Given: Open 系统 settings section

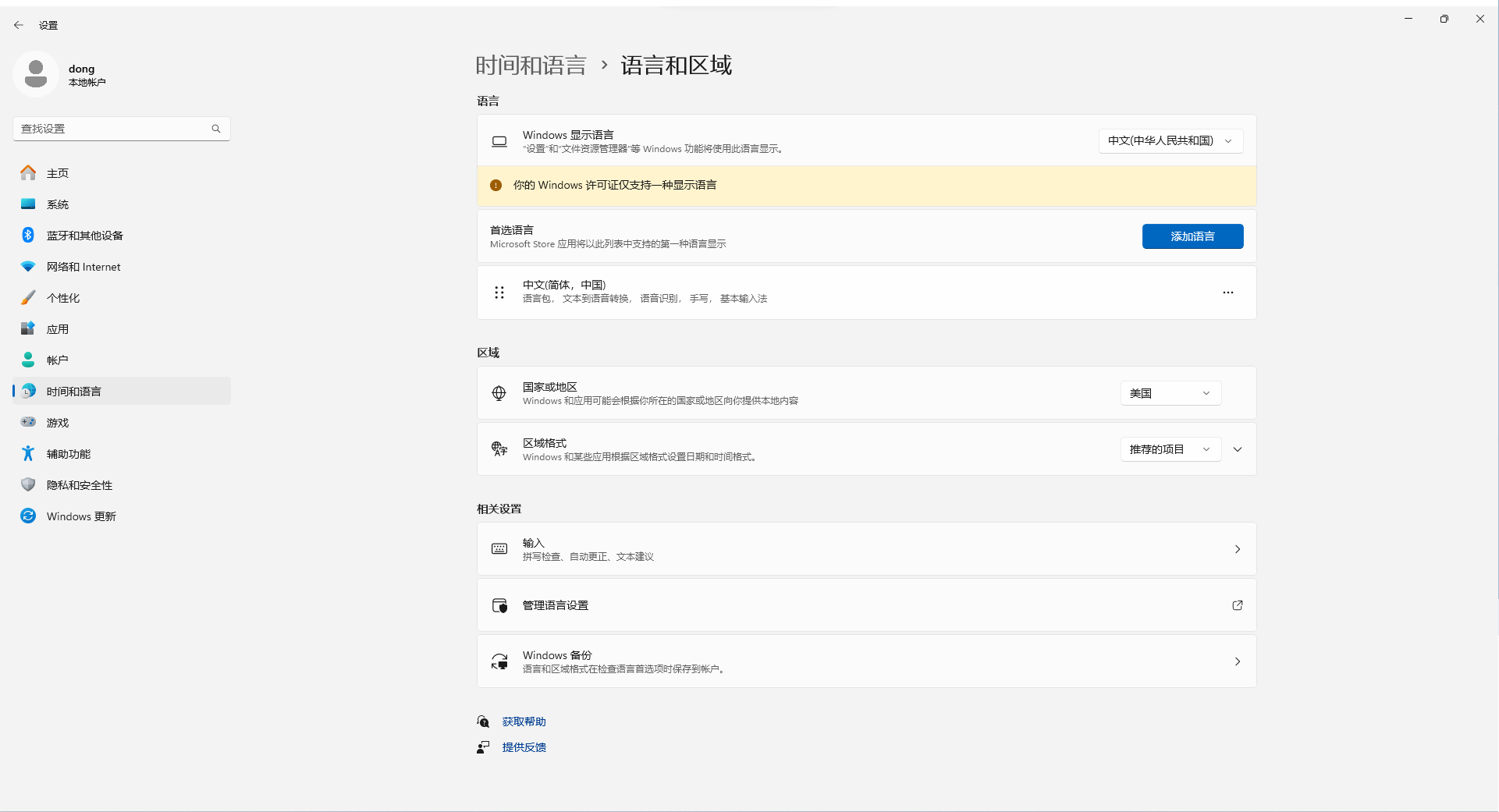Looking at the screenshot, I should (122, 204).
